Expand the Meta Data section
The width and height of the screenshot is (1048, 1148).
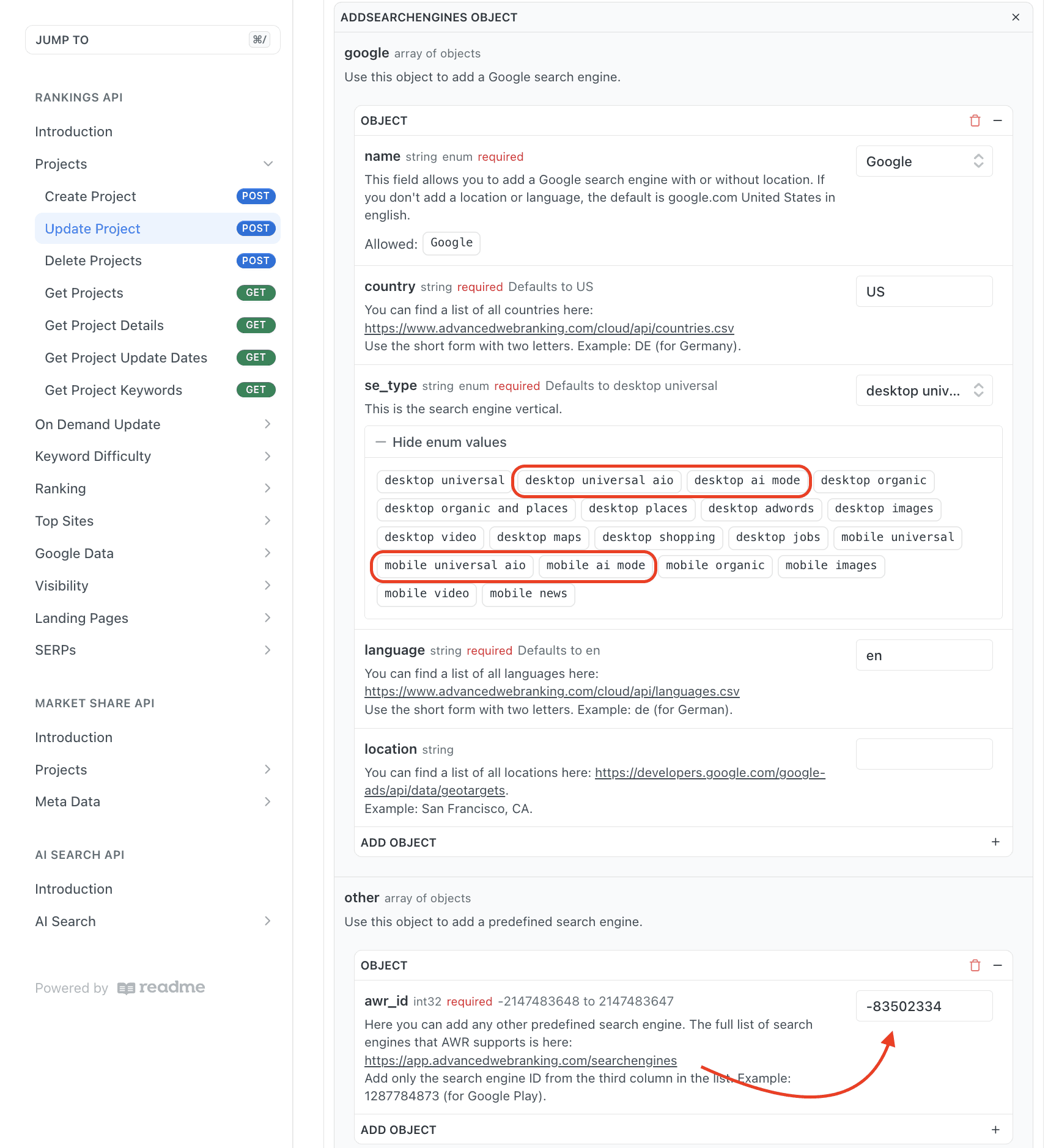click(x=268, y=801)
